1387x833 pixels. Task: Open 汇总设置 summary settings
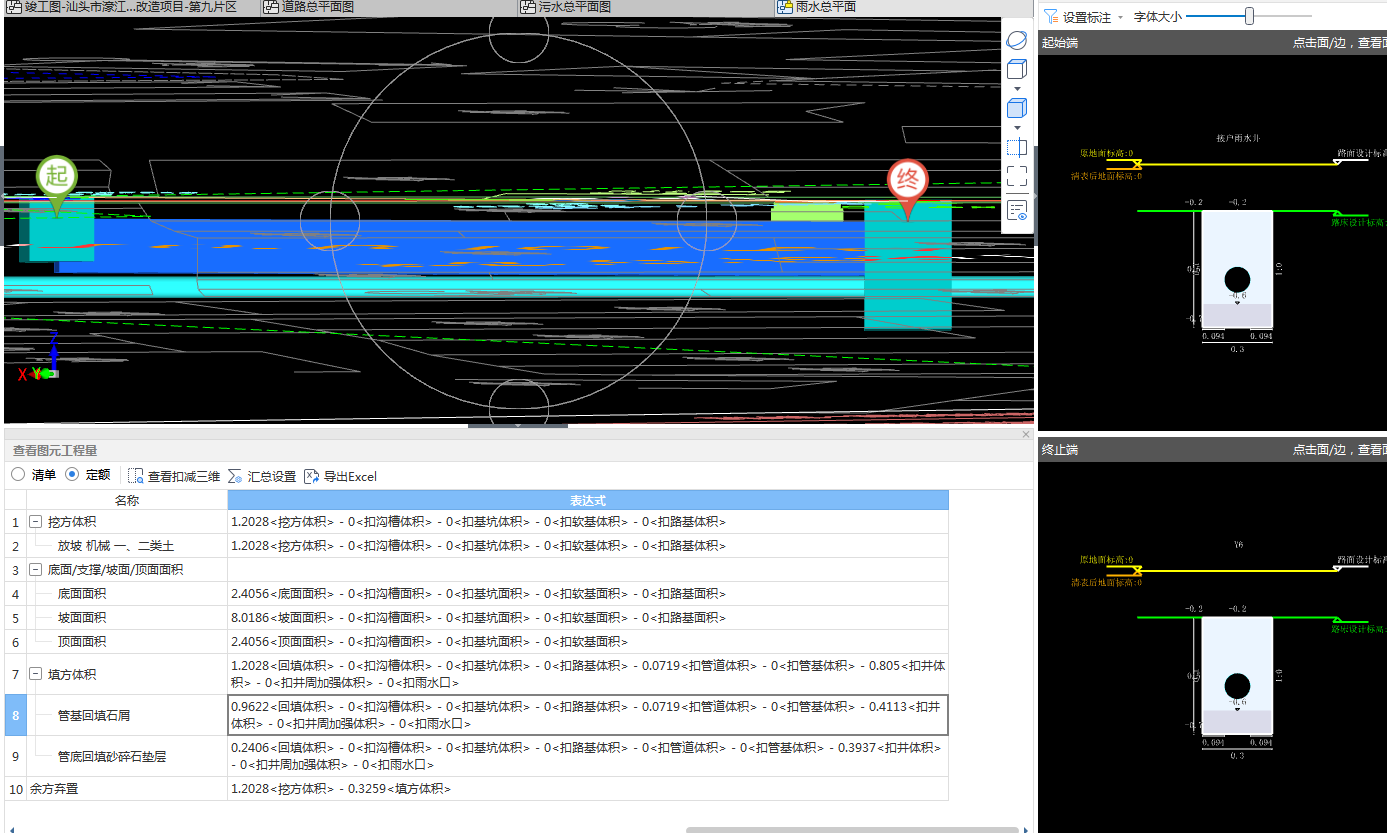pyautogui.click(x=262, y=476)
